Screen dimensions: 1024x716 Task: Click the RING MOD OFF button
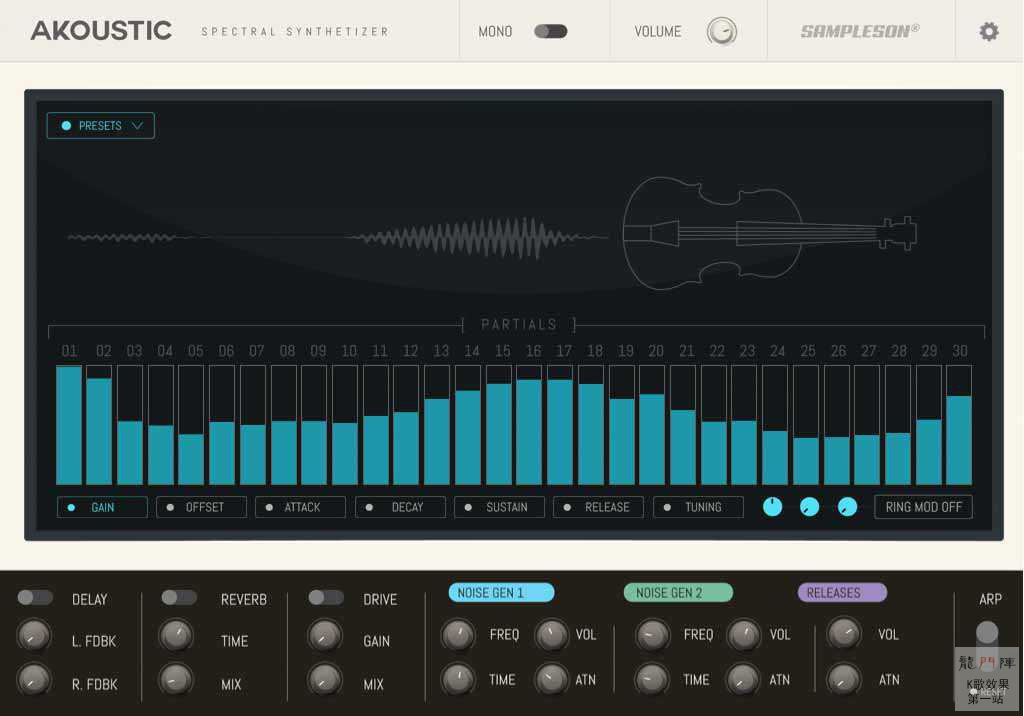923,507
